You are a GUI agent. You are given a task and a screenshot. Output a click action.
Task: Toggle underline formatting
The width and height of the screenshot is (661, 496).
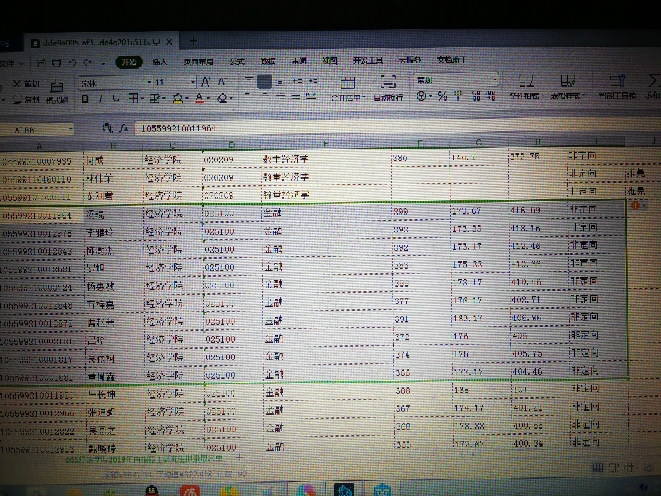coord(115,99)
